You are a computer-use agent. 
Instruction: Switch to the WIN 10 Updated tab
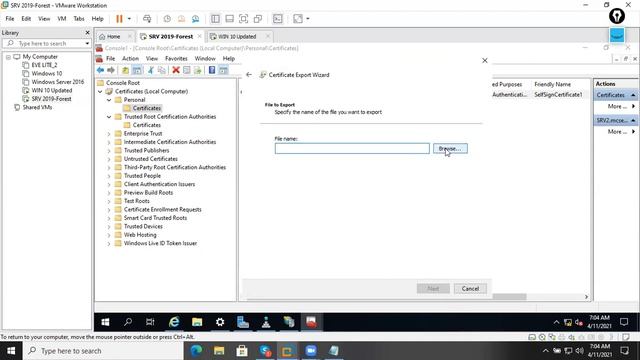tap(237, 36)
